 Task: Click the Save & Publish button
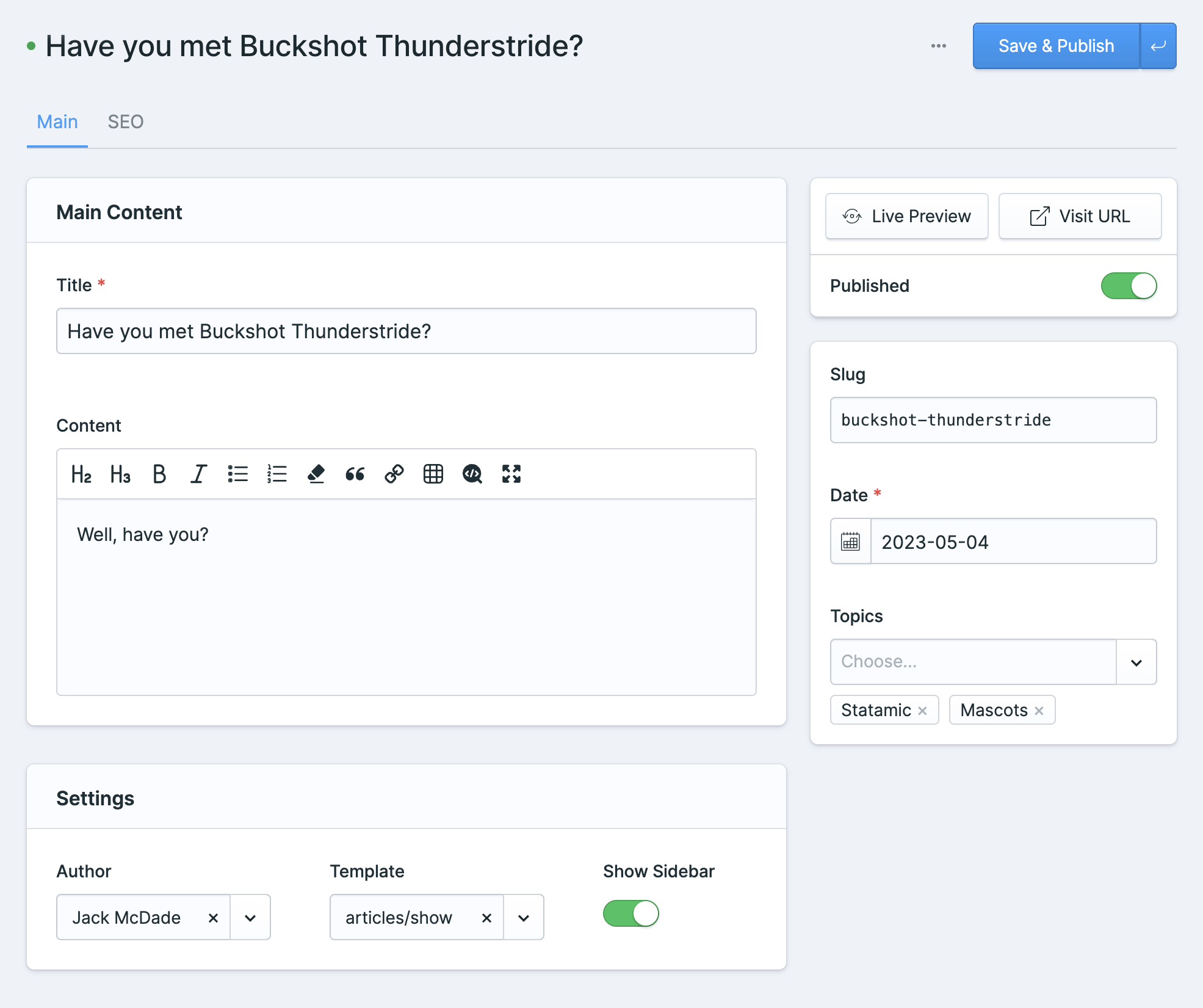1056,46
